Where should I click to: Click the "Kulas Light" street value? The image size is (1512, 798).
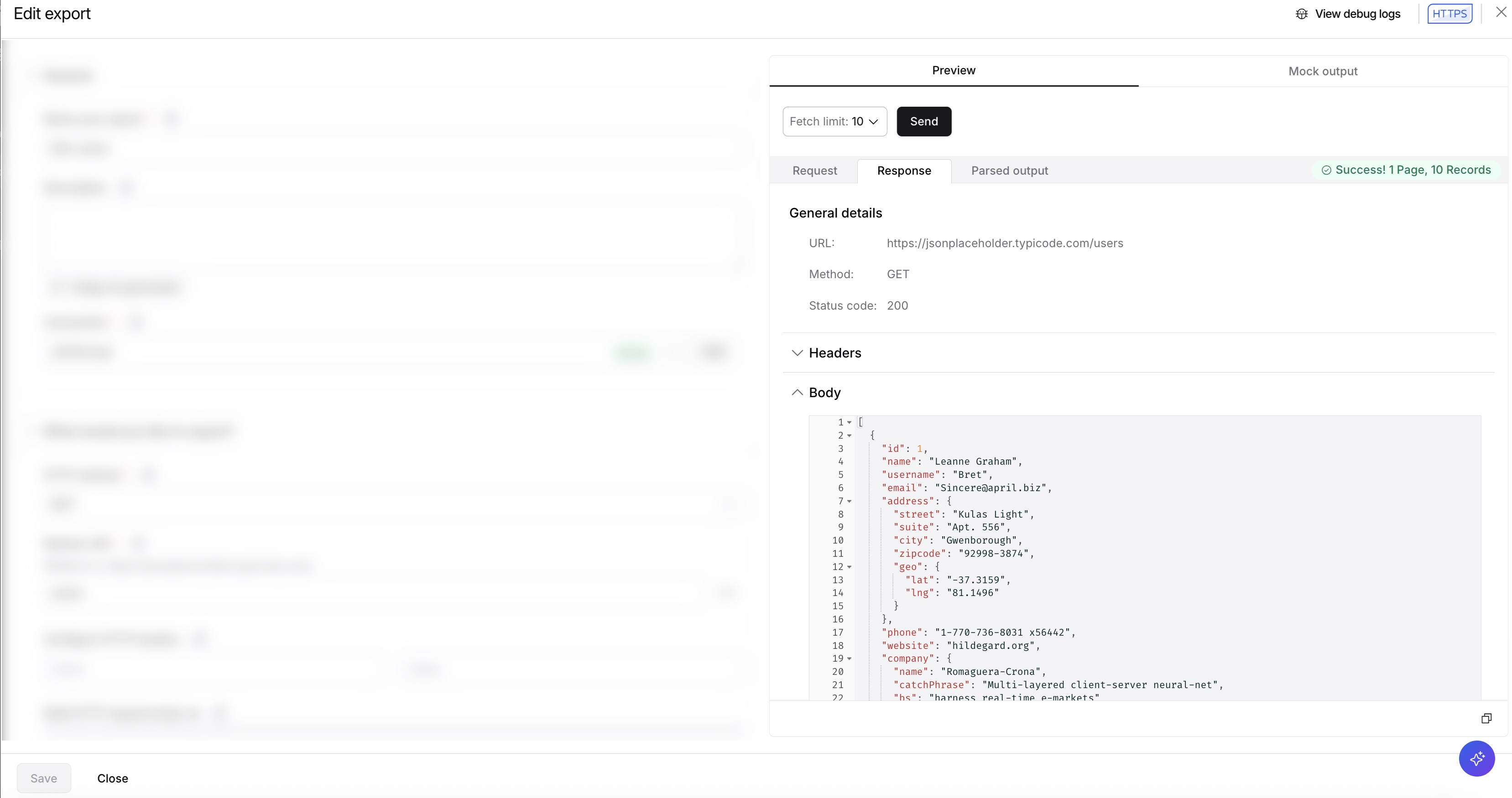990,514
